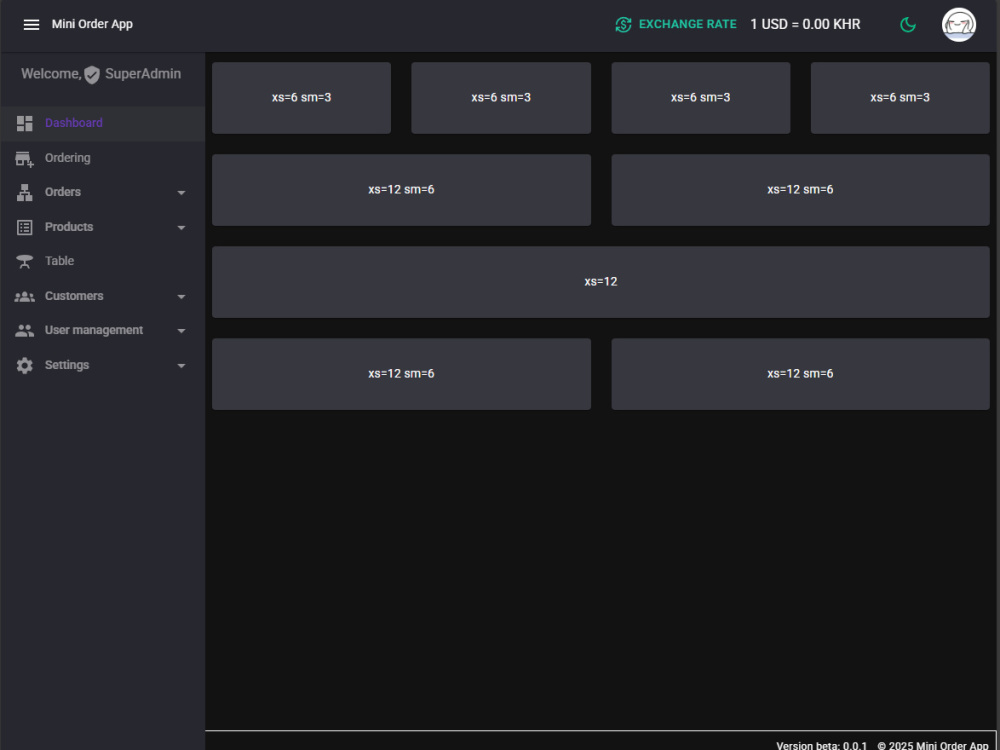
Task: Toggle dark mode with the moon icon
Action: click(x=908, y=24)
